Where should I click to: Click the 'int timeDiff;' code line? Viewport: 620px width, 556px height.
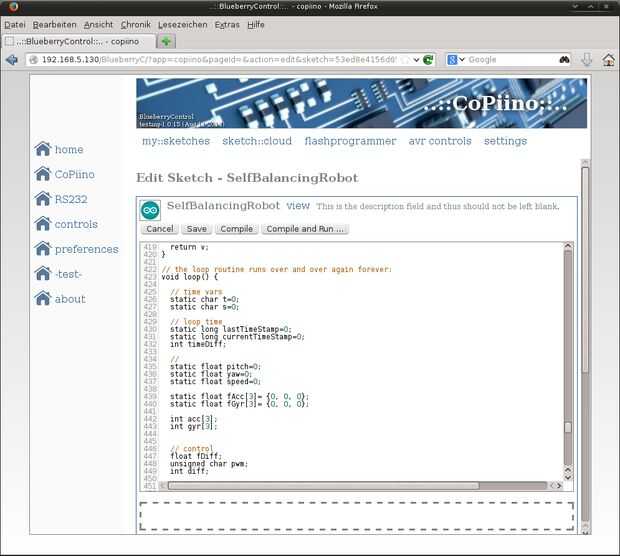pyautogui.click(x=198, y=344)
